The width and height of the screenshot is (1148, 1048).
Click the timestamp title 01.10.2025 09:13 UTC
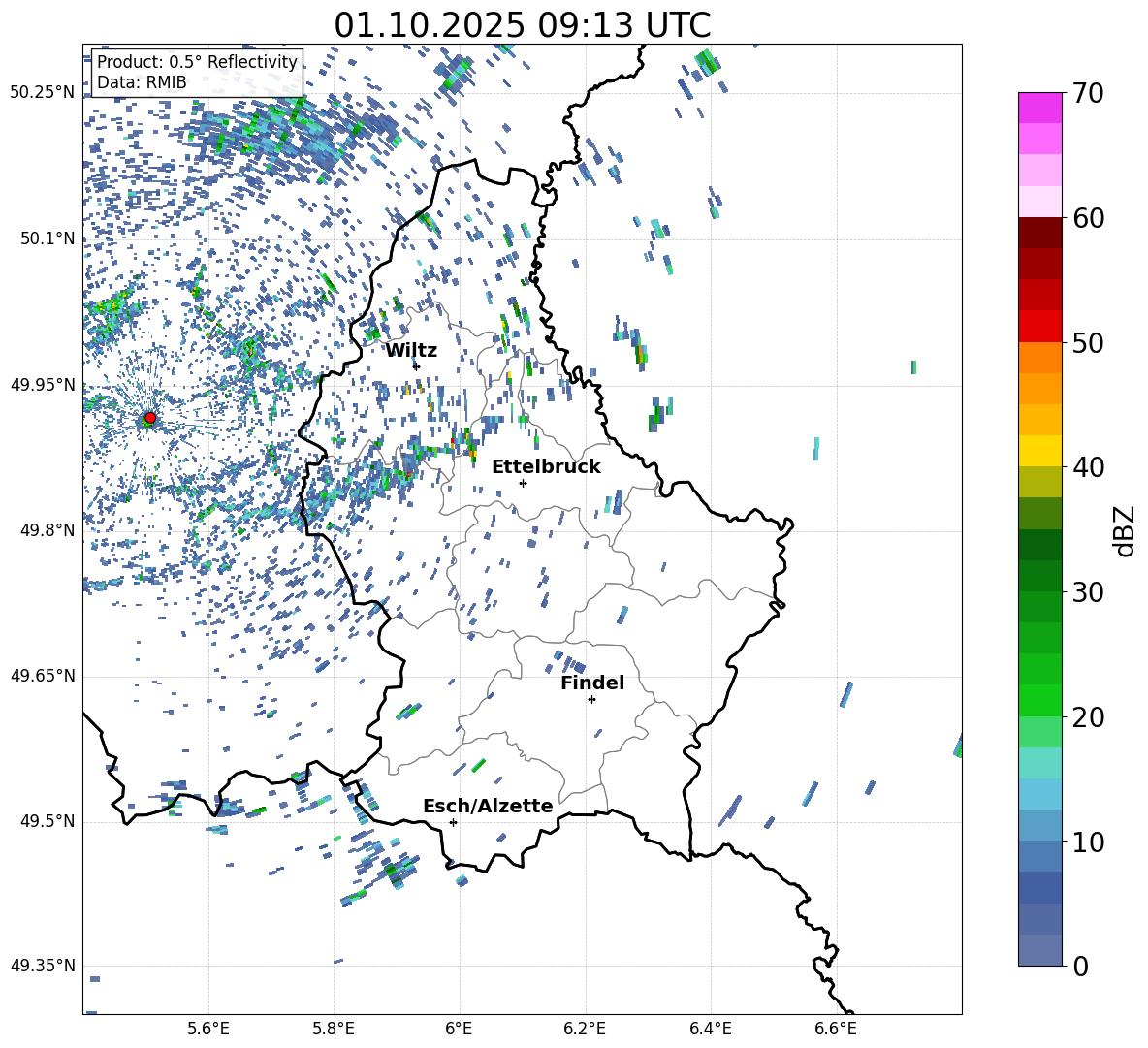tap(522, 25)
